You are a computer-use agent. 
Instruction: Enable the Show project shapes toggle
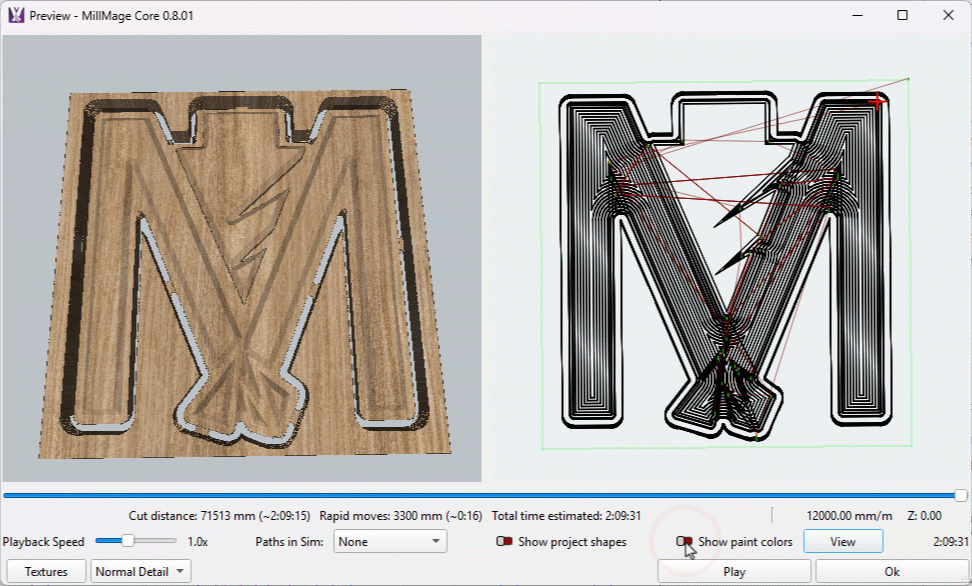[x=504, y=542]
